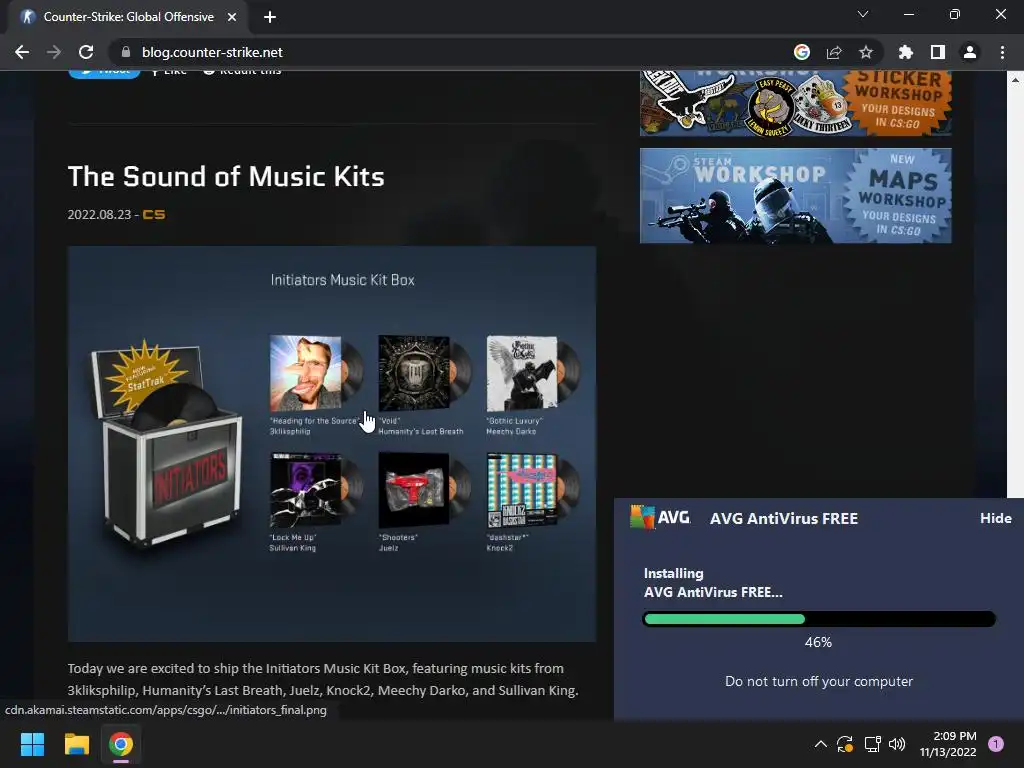Open File Explorer from taskbar
The image size is (1024, 768).
tap(76, 744)
